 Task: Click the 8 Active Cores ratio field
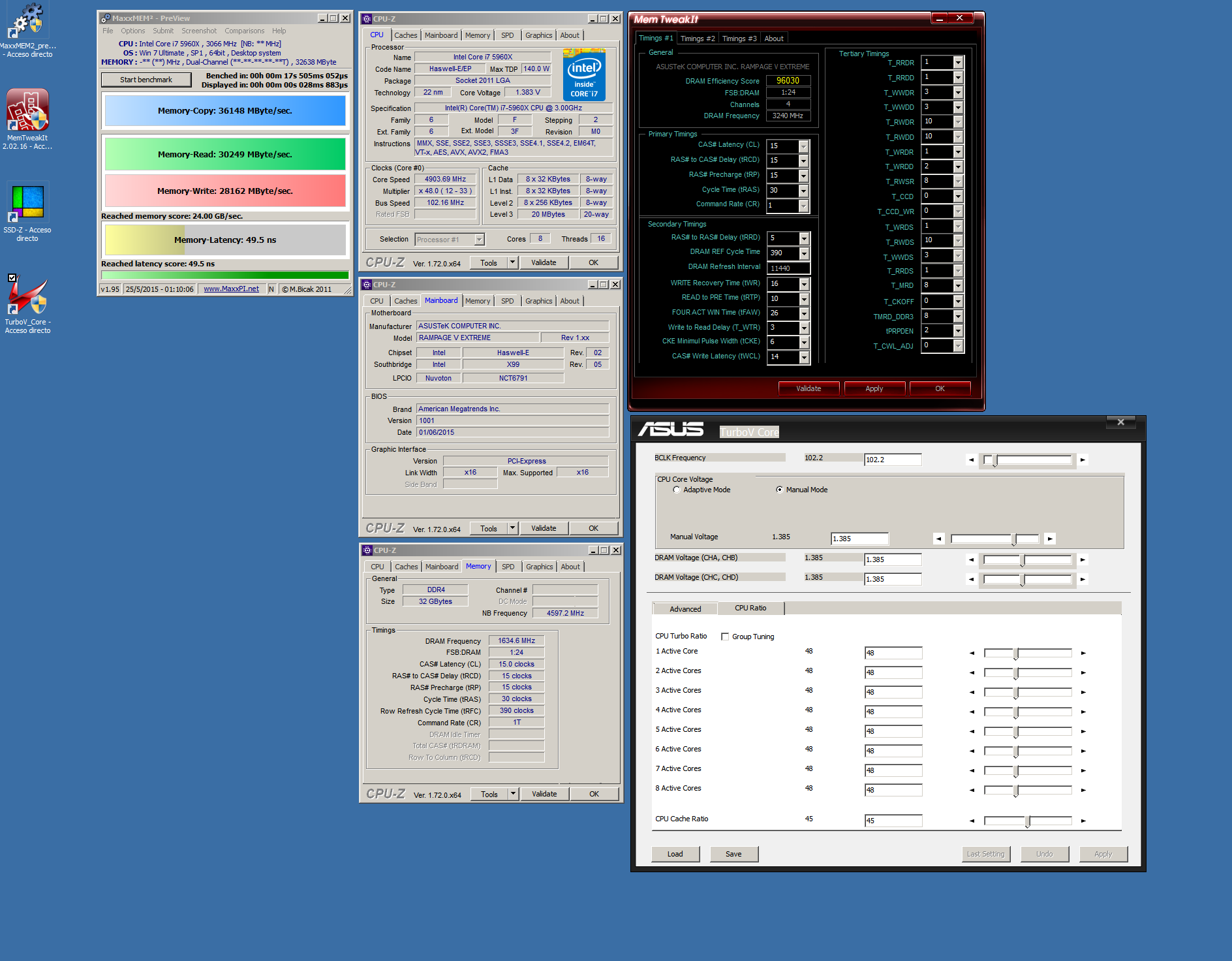[x=893, y=790]
